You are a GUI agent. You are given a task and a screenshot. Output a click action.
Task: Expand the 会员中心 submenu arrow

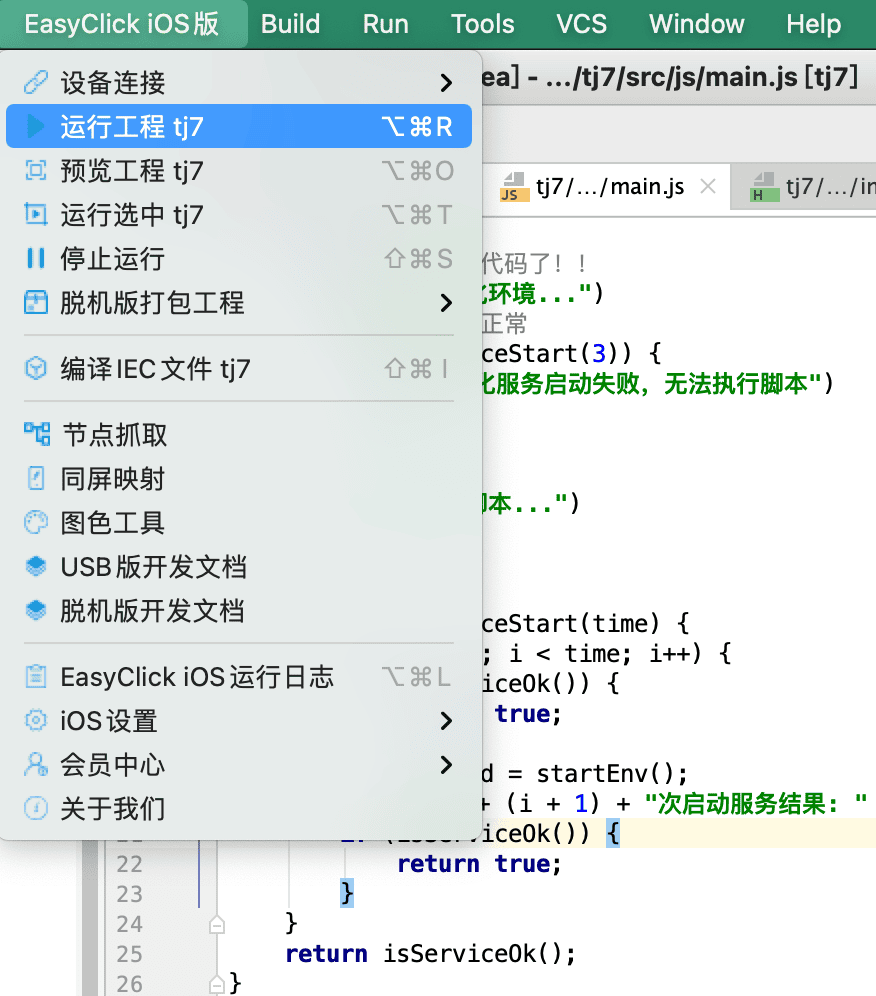446,765
